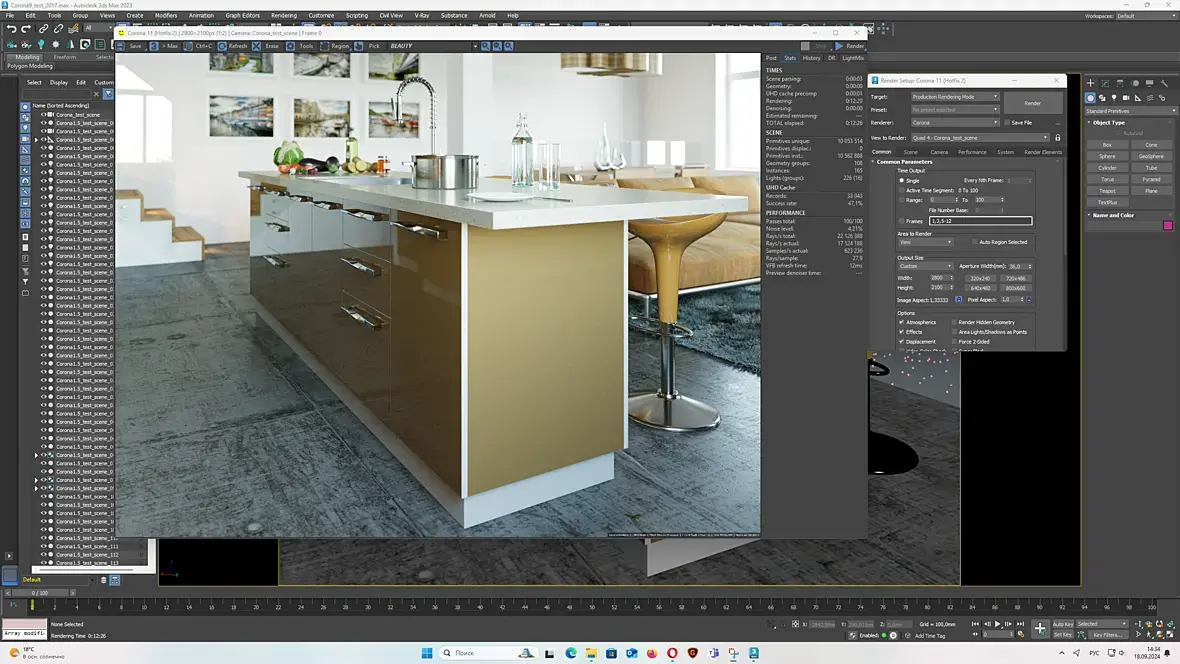Switch to Camera tab in Render Setup
The width and height of the screenshot is (1180, 664).
click(939, 152)
